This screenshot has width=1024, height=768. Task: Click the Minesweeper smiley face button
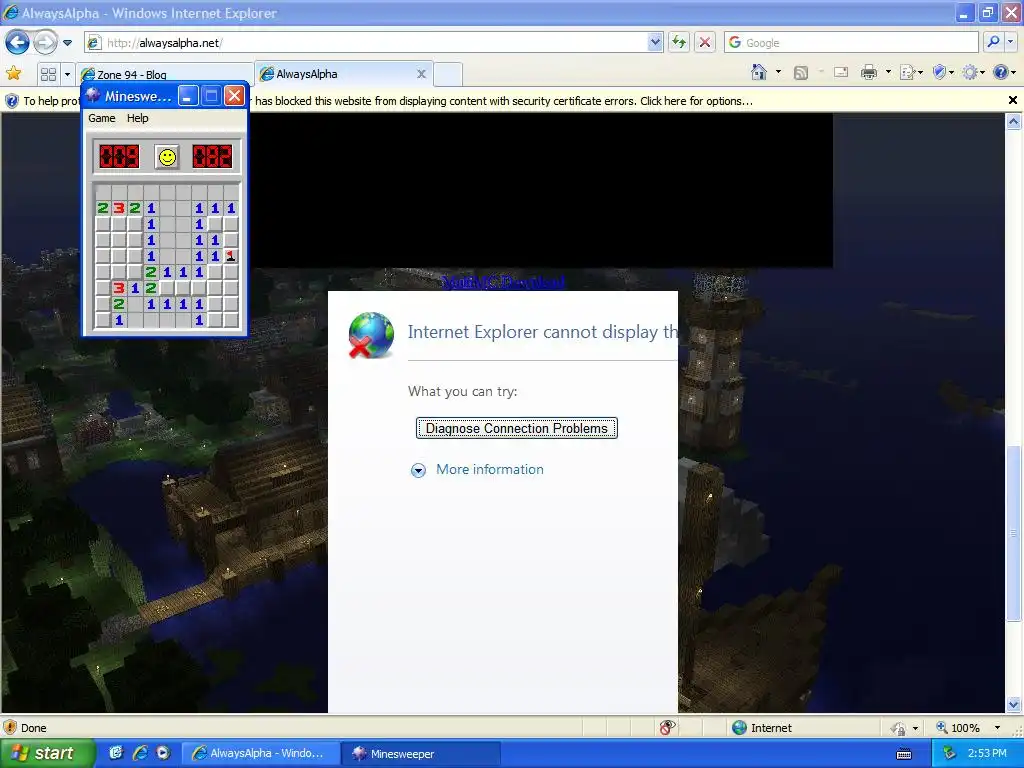[x=167, y=157]
